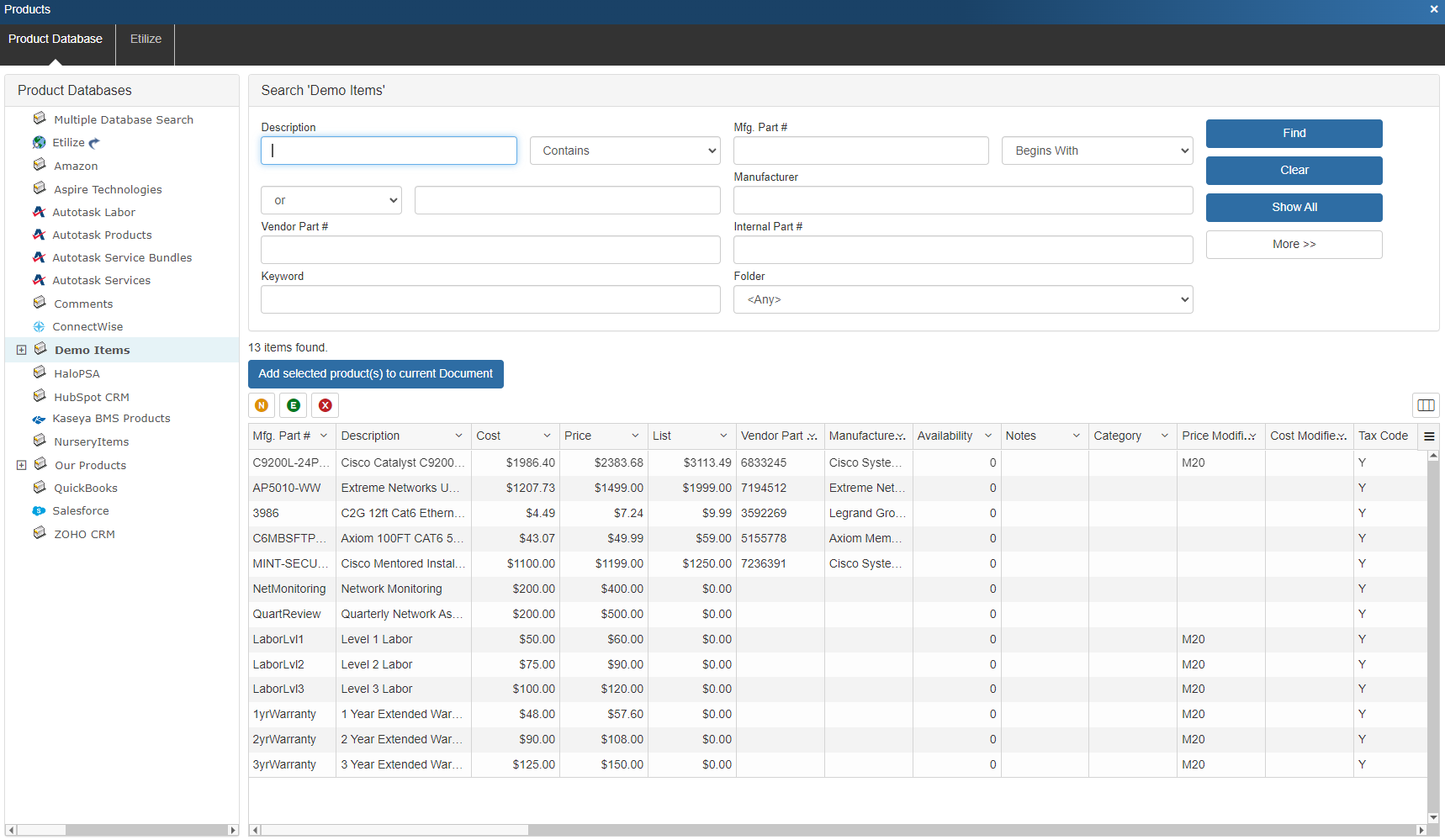Click the ConnectWise database icon

[x=39, y=327]
